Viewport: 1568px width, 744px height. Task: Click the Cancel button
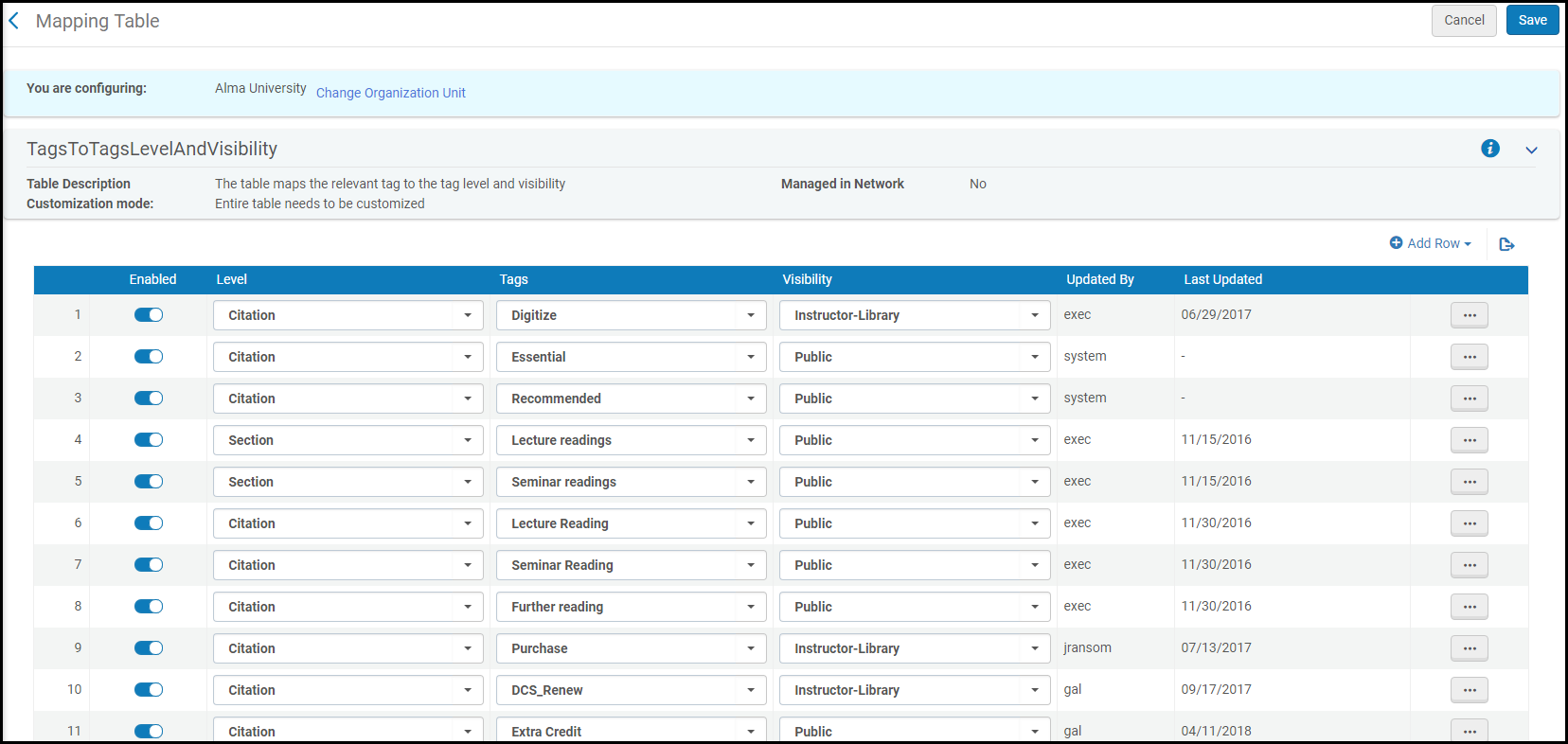pyautogui.click(x=1464, y=20)
